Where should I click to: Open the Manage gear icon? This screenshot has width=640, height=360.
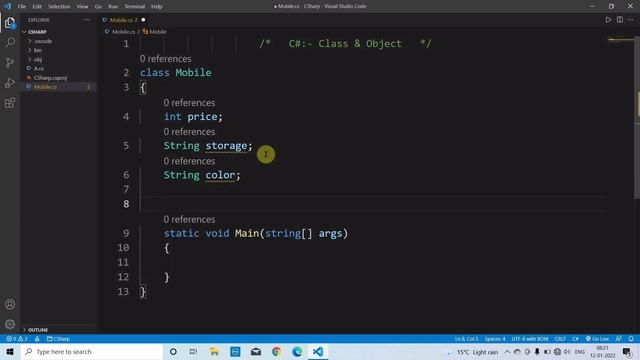pos(10,324)
